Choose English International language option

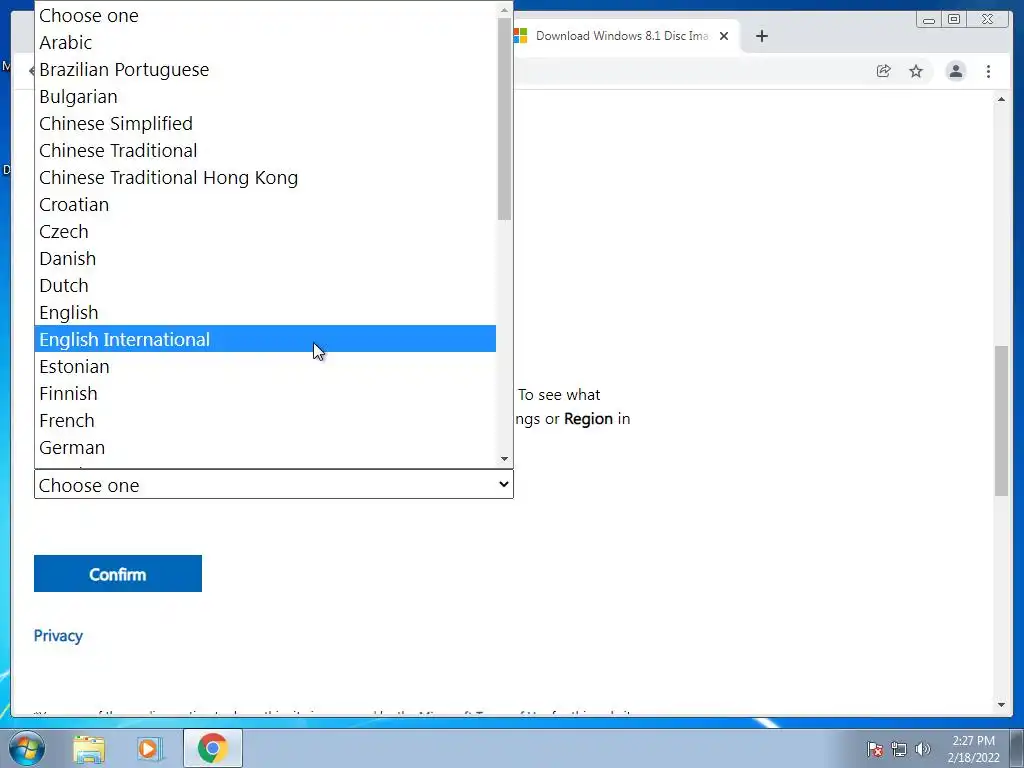[x=265, y=340]
